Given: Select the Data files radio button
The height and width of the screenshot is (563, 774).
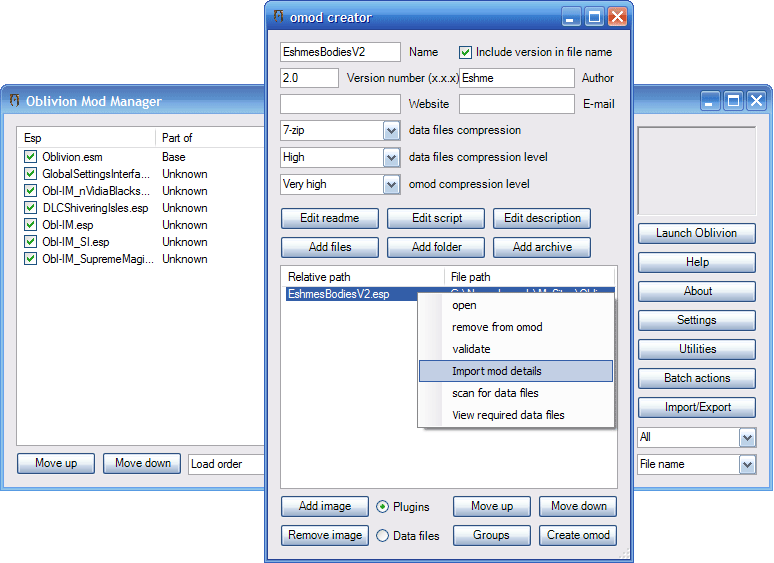Looking at the screenshot, I should click(x=382, y=536).
